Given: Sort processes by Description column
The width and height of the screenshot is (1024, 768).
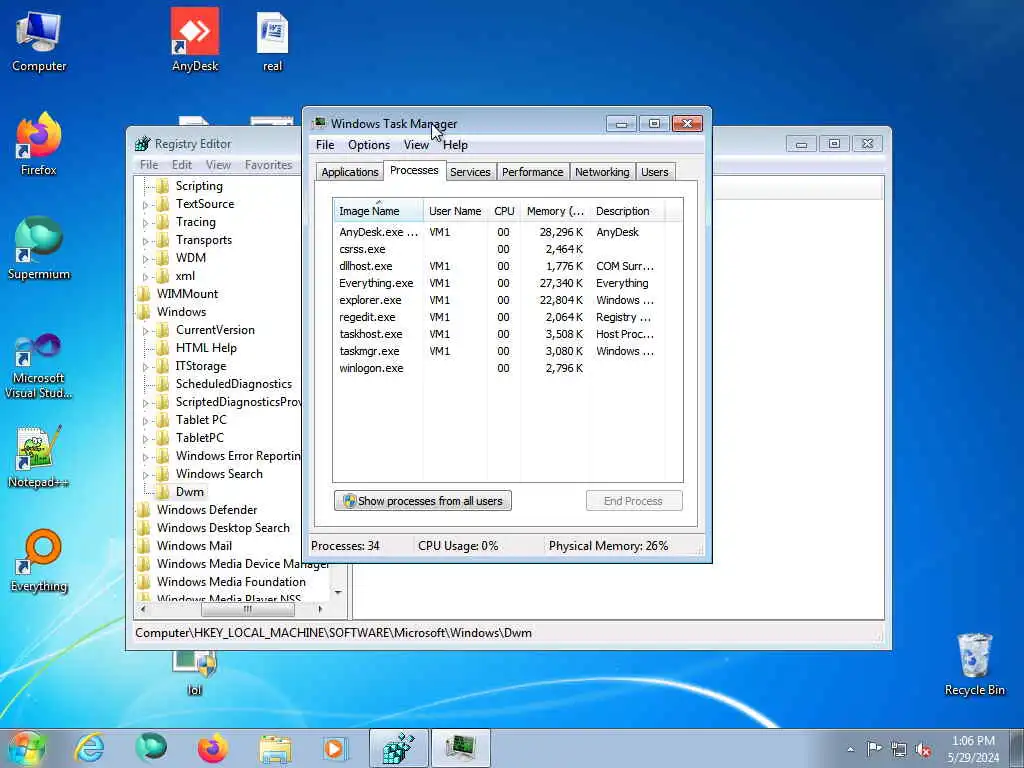Looking at the screenshot, I should coord(628,211).
